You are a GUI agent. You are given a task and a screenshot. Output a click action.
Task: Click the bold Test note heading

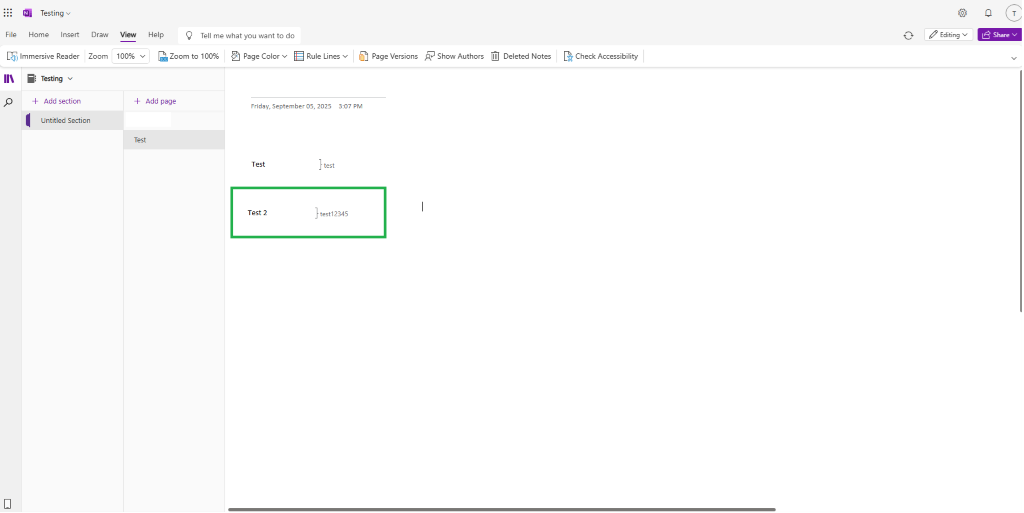(x=259, y=164)
